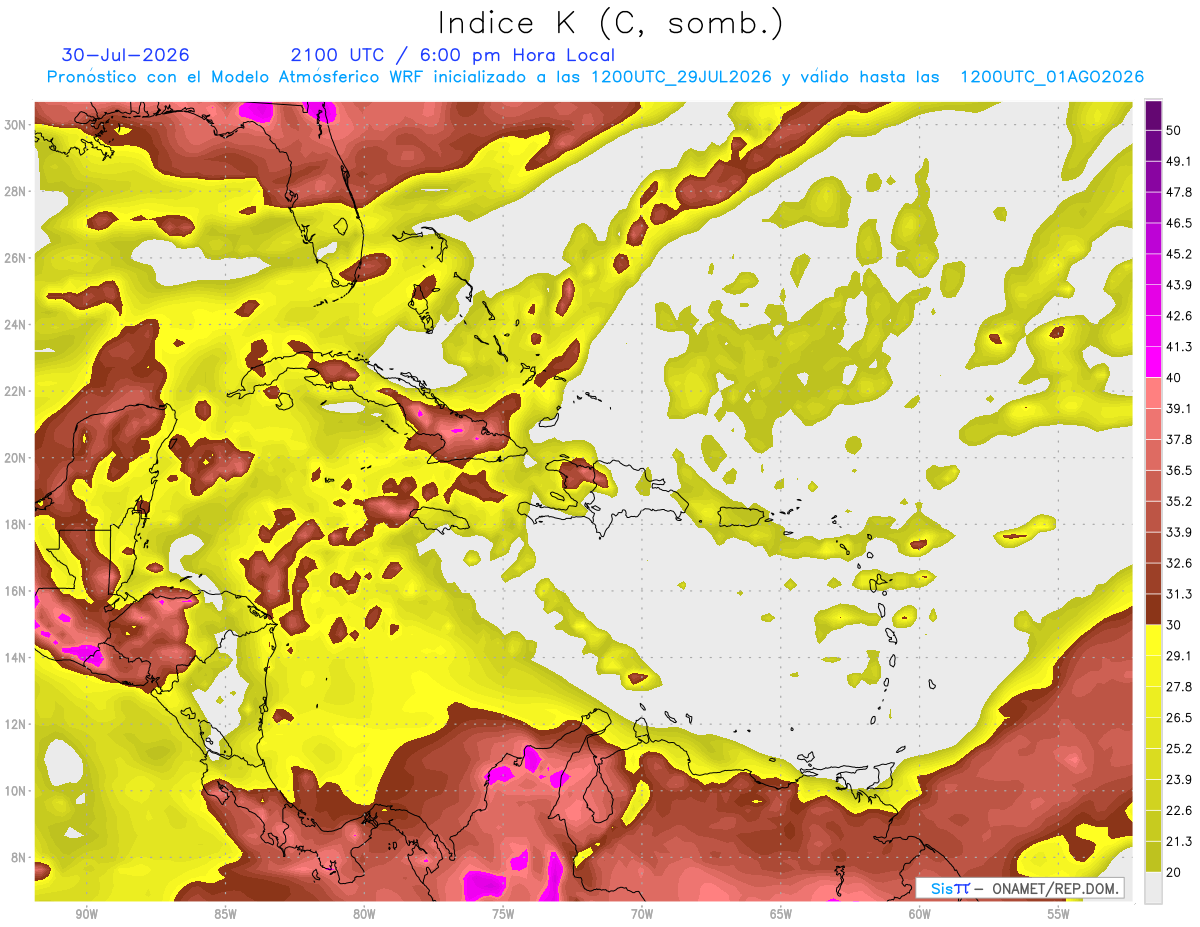Click the 18N latitude axis label
1200x927 pixels.
[15, 524]
